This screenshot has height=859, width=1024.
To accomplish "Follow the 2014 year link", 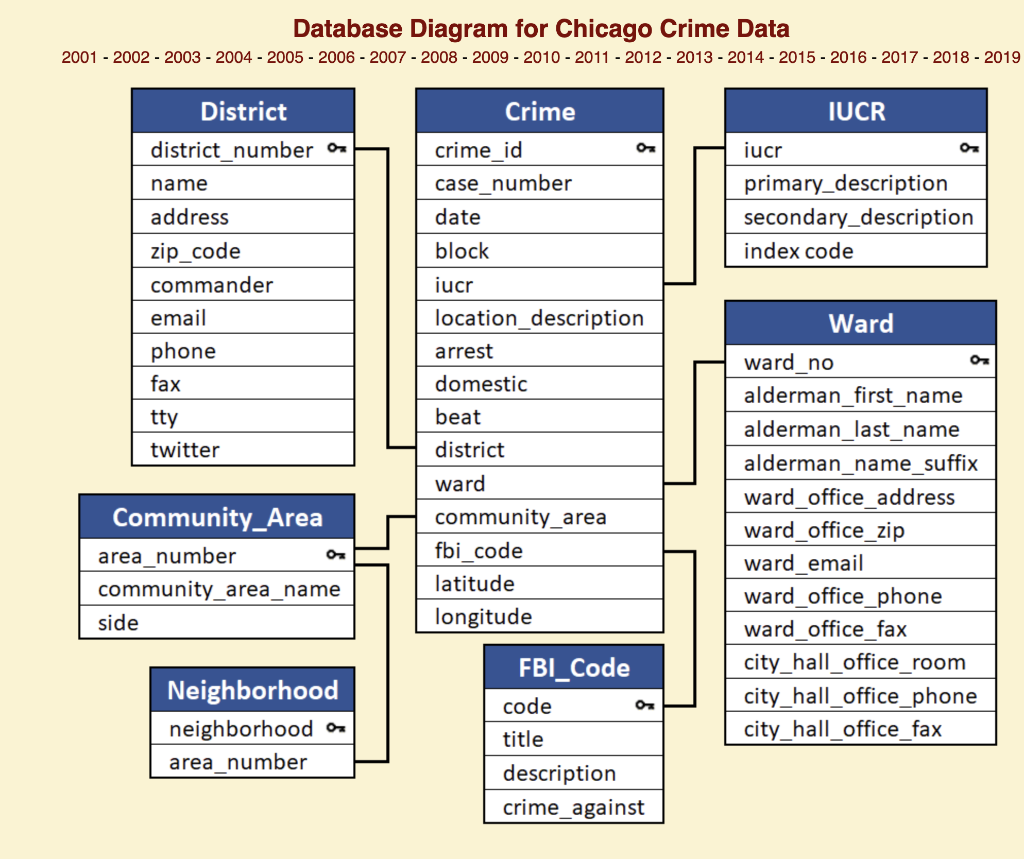I will click(x=745, y=57).
